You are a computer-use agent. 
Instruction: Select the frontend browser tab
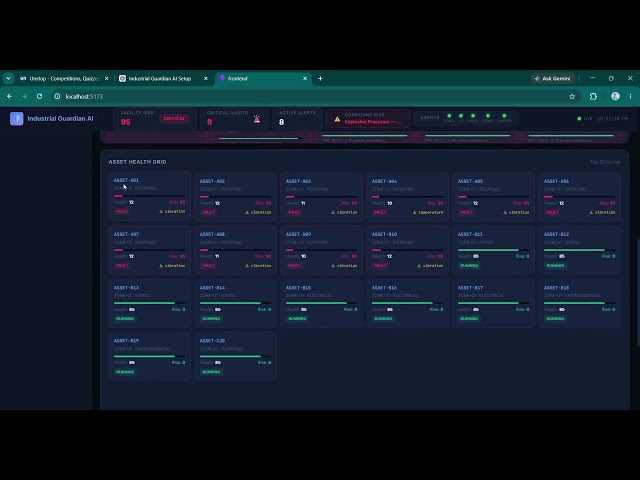click(263, 78)
